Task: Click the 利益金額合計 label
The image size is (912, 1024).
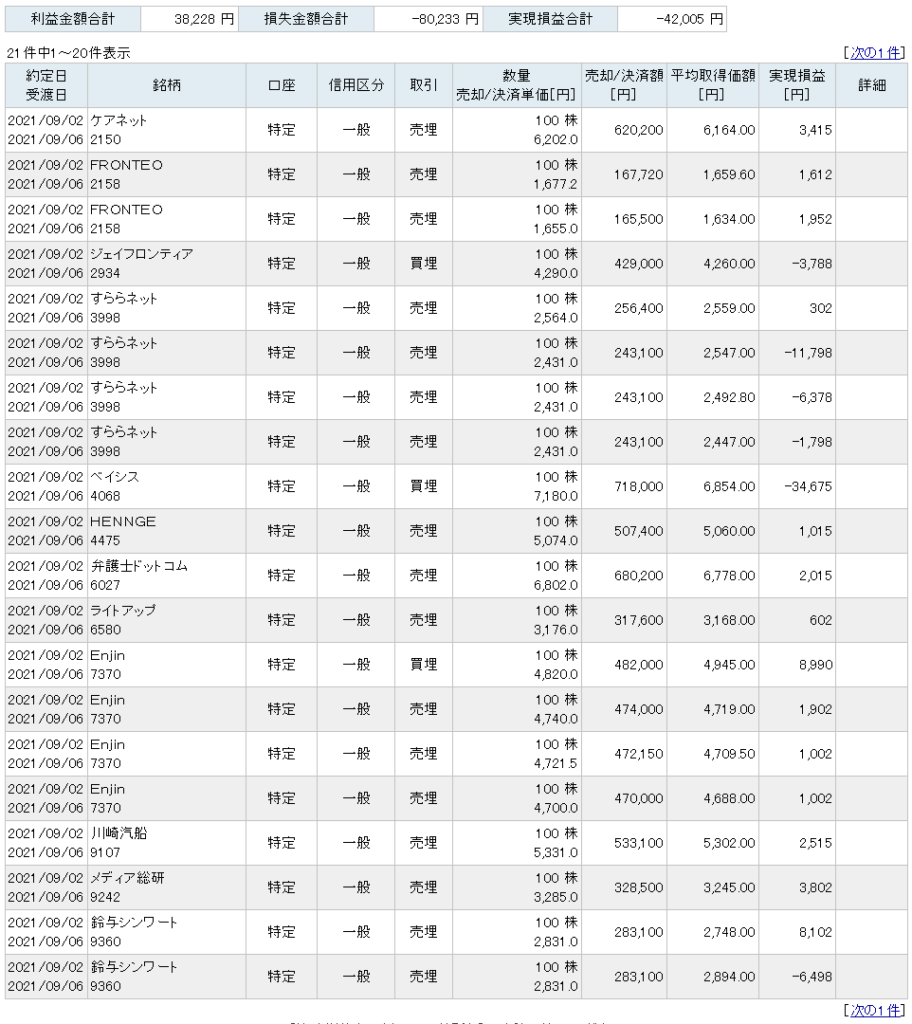Action: point(73,20)
